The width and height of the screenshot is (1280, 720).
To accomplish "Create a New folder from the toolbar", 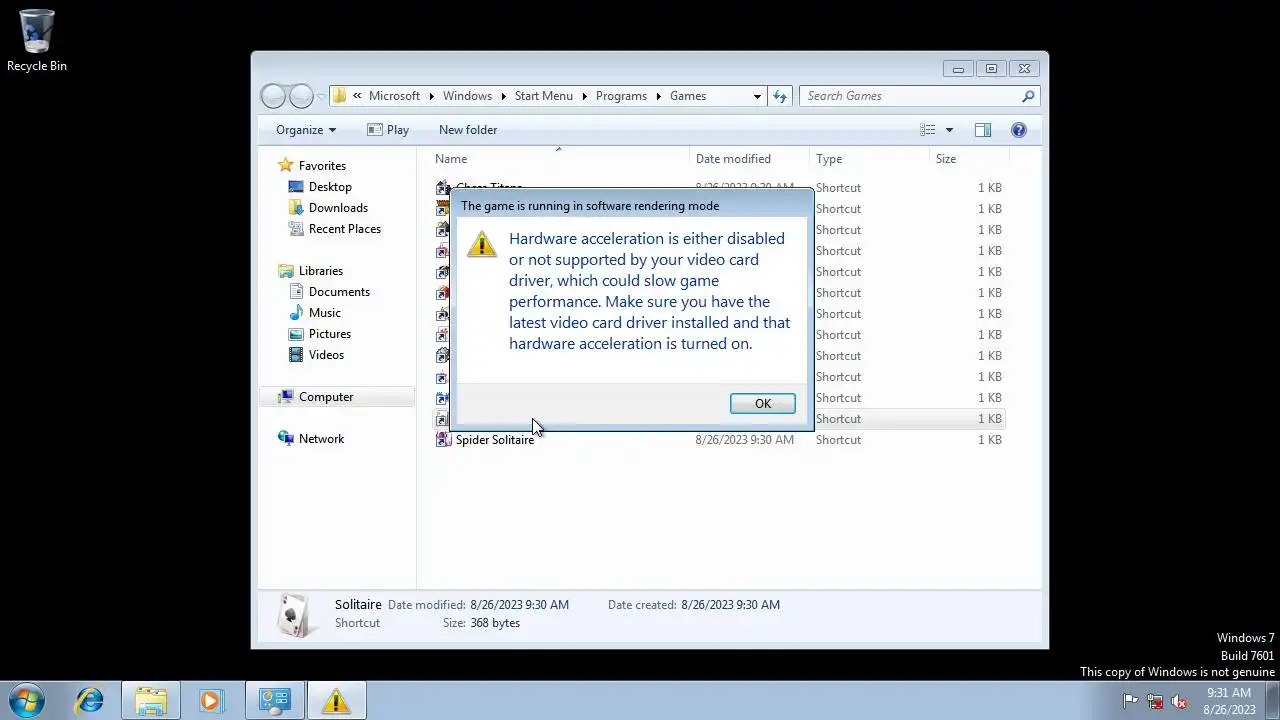I will [x=468, y=130].
